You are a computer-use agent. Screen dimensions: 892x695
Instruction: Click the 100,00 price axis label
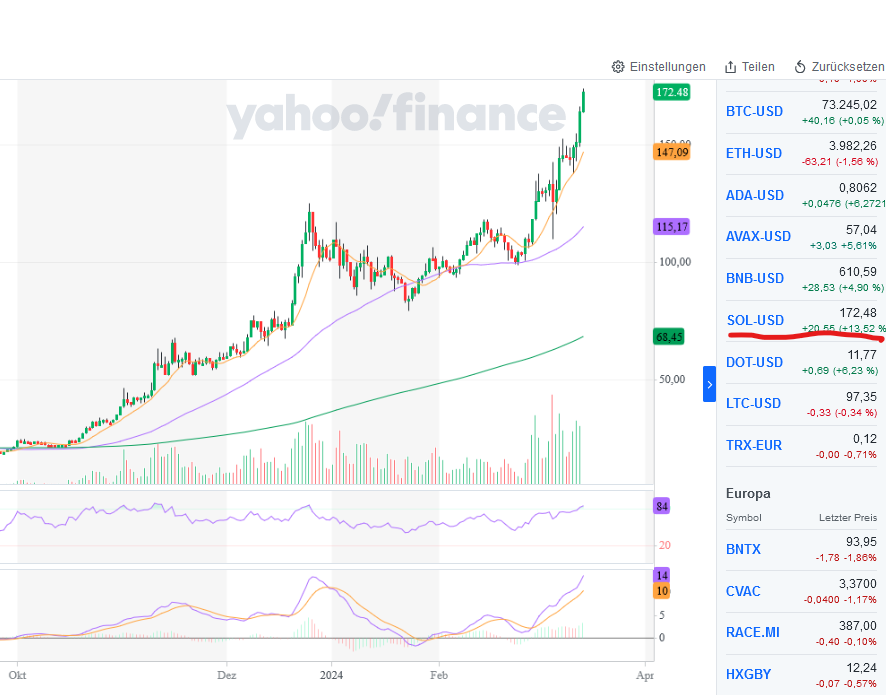coord(675,263)
